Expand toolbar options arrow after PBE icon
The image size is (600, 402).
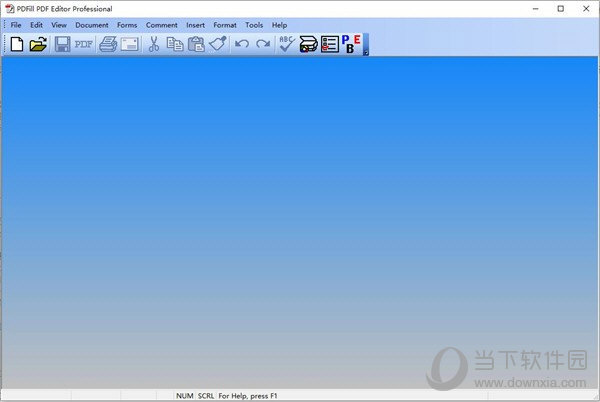coord(366,45)
